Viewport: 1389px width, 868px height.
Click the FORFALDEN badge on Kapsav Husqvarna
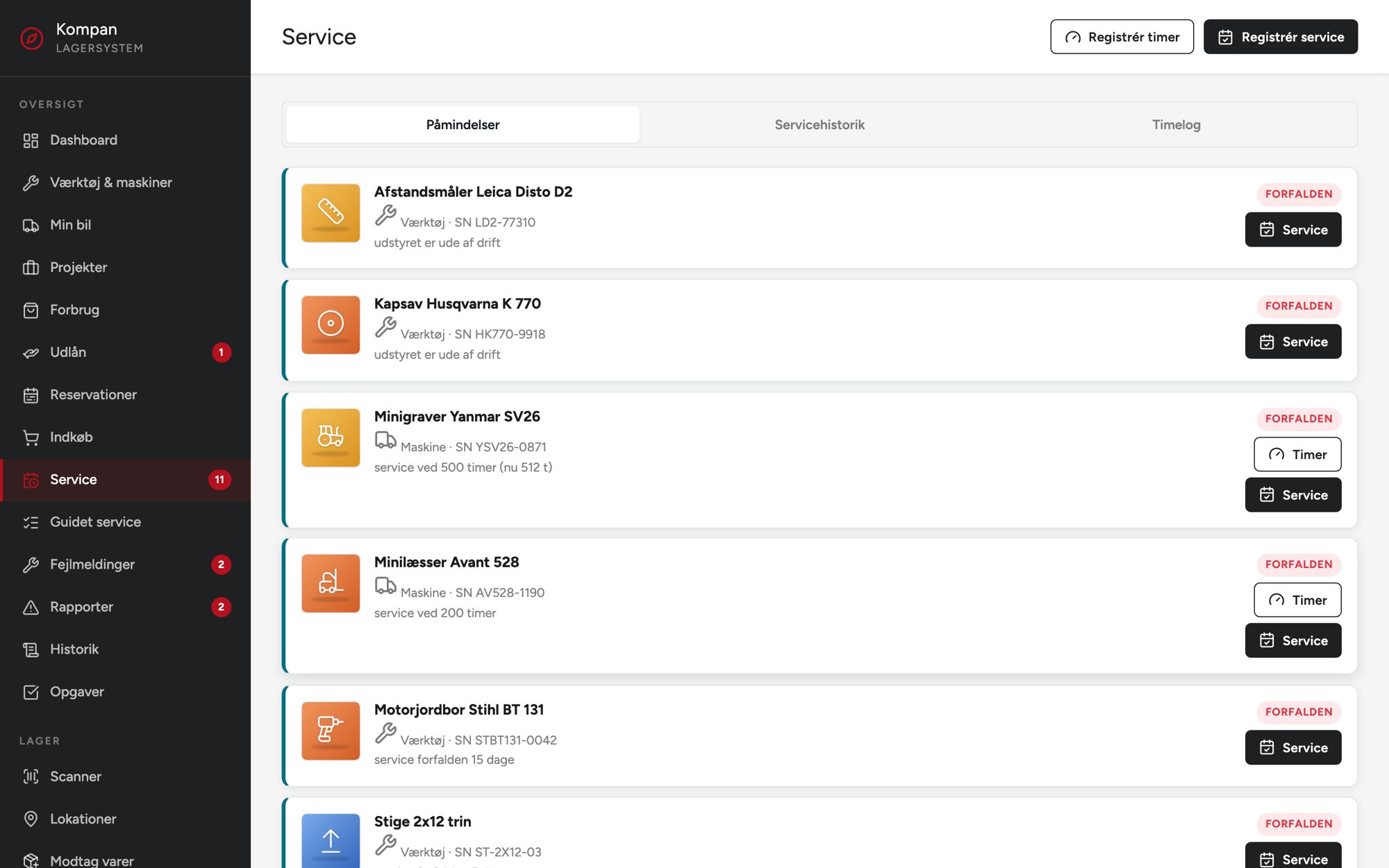1299,306
